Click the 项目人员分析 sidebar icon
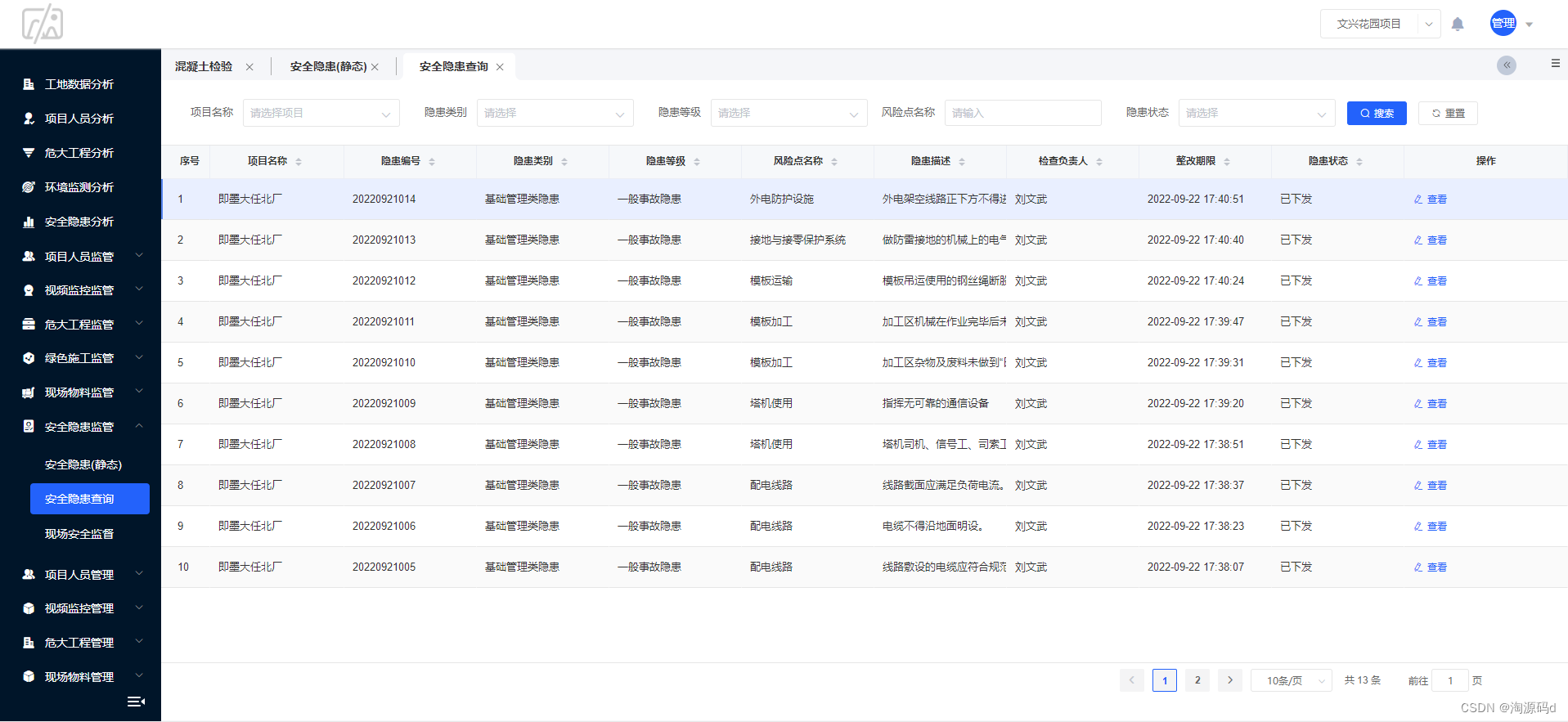1568x722 pixels. pos(29,119)
